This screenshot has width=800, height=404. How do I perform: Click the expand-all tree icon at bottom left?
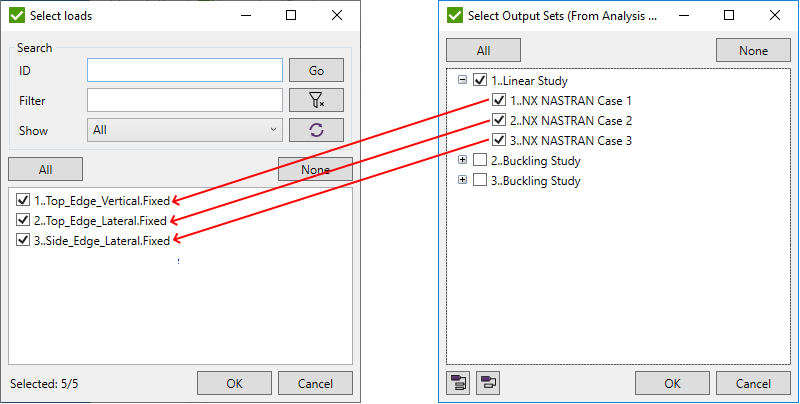(460, 383)
